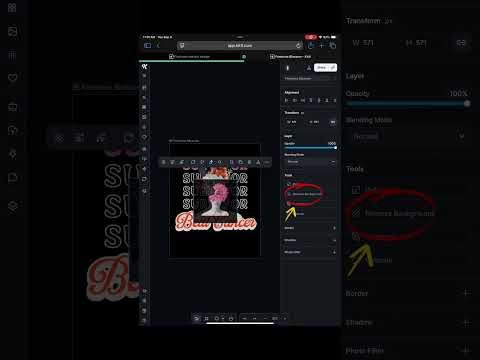Click the white Share button
The height and width of the screenshot is (360, 480).
point(325,68)
